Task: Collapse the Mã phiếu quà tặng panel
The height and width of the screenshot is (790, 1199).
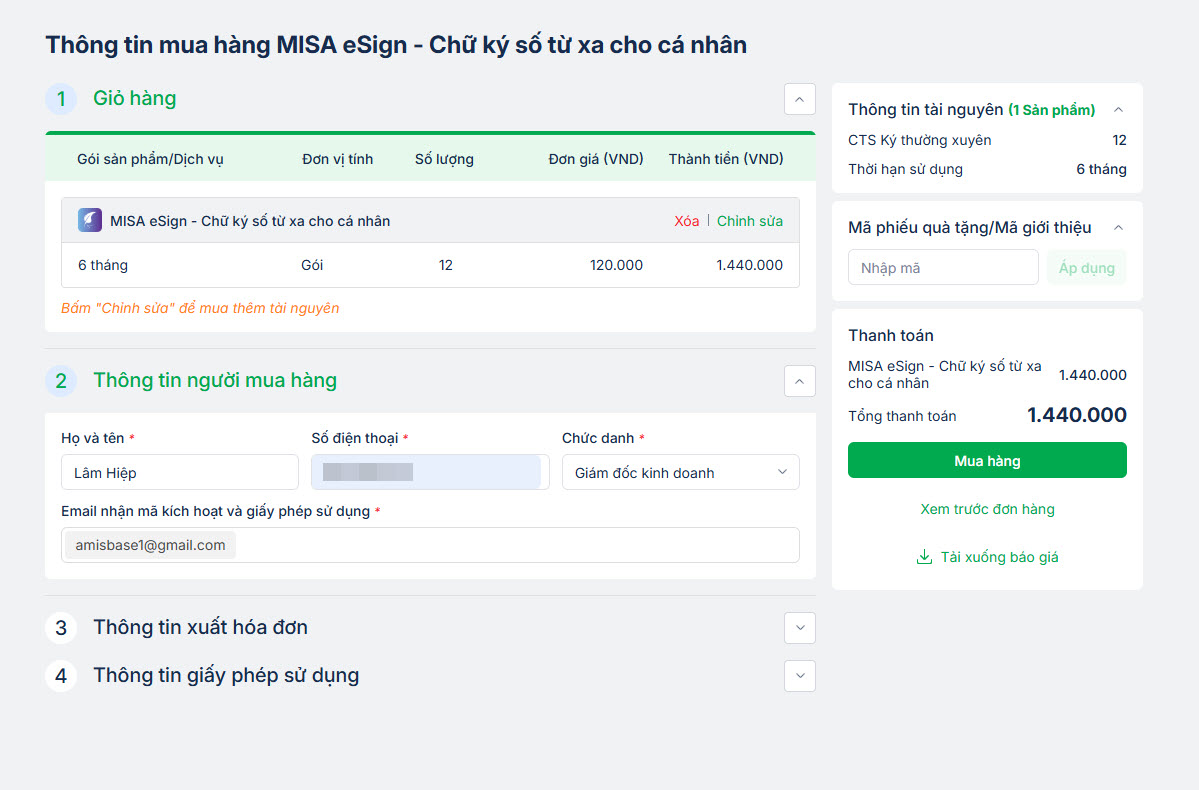Action: tap(1118, 228)
